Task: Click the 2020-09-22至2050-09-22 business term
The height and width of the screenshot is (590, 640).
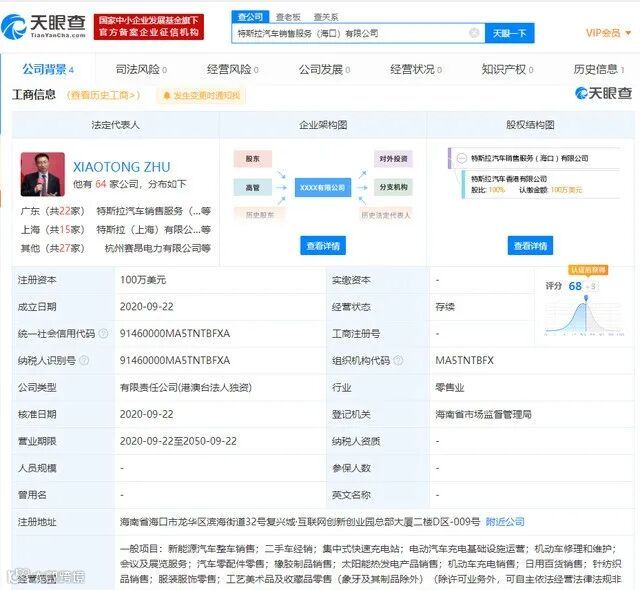Action: pos(178,441)
